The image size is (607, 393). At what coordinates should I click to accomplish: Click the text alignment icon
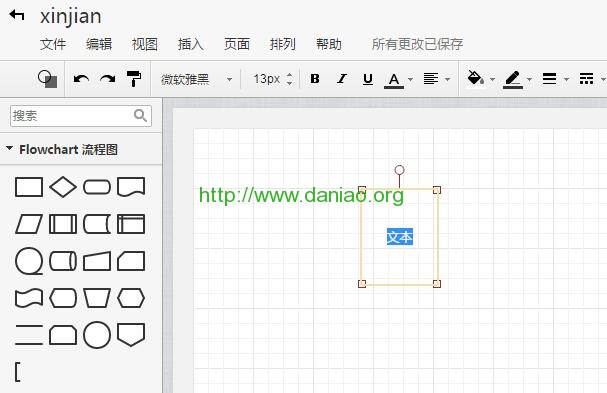[431, 79]
